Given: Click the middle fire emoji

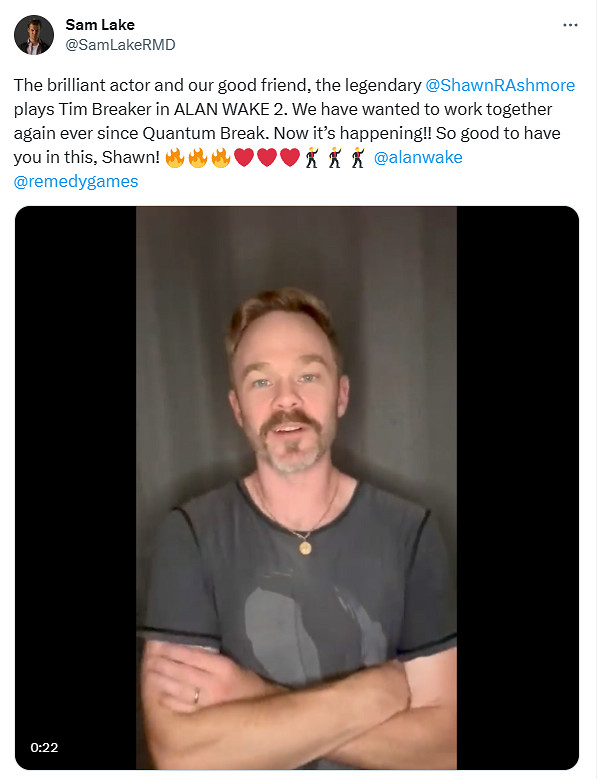Looking at the screenshot, I should pos(198,157).
